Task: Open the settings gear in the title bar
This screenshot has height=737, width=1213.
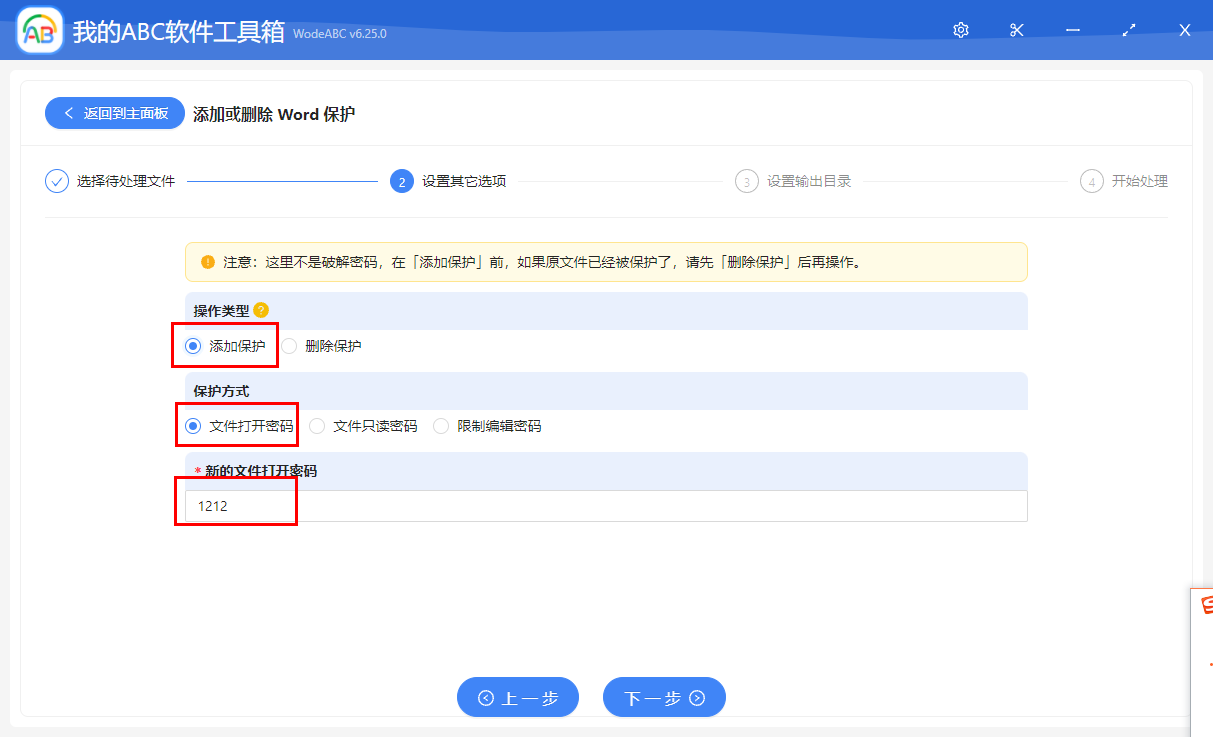Action: pos(960,30)
